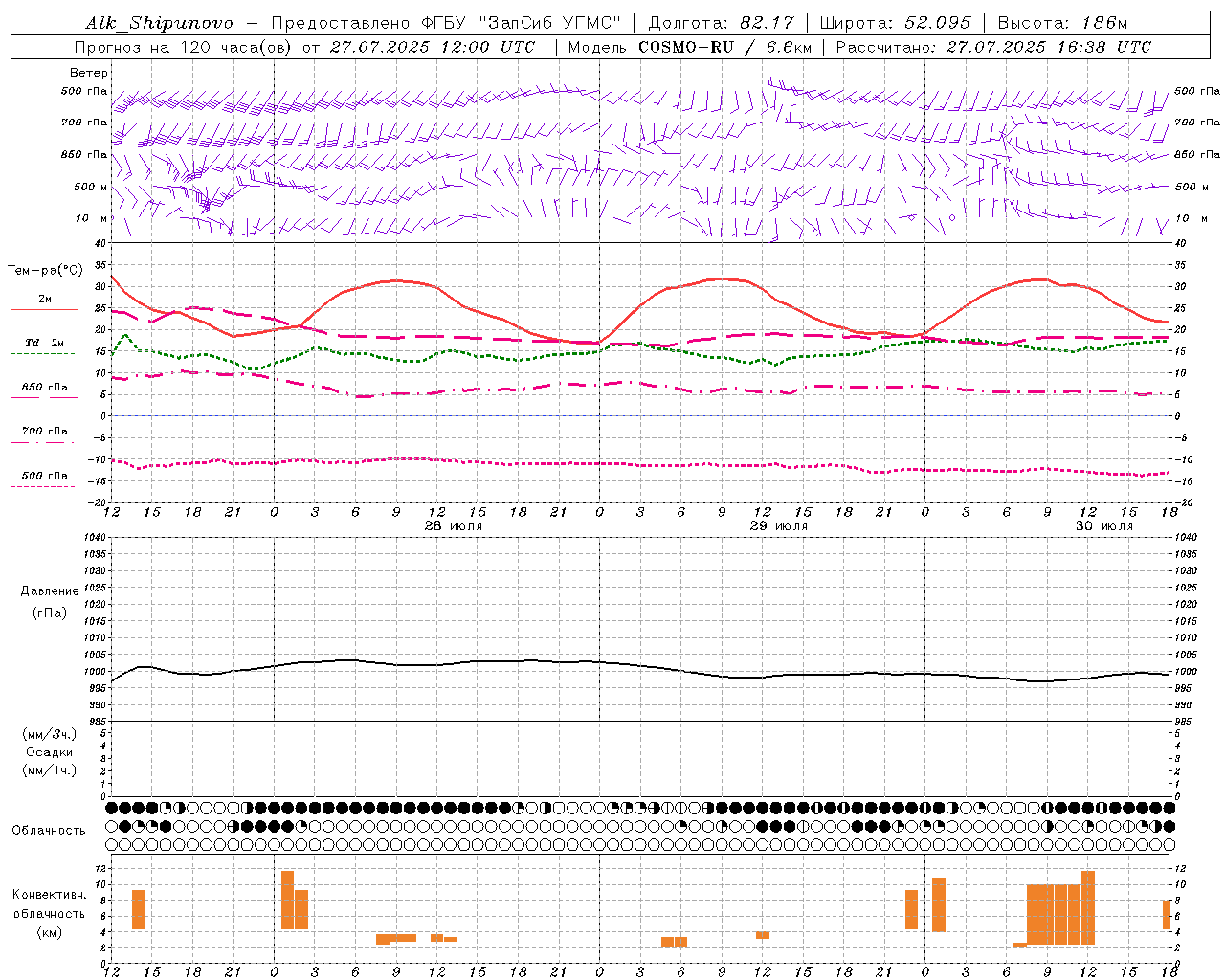Select left-side 700 гПа wind level label

click(x=84, y=122)
